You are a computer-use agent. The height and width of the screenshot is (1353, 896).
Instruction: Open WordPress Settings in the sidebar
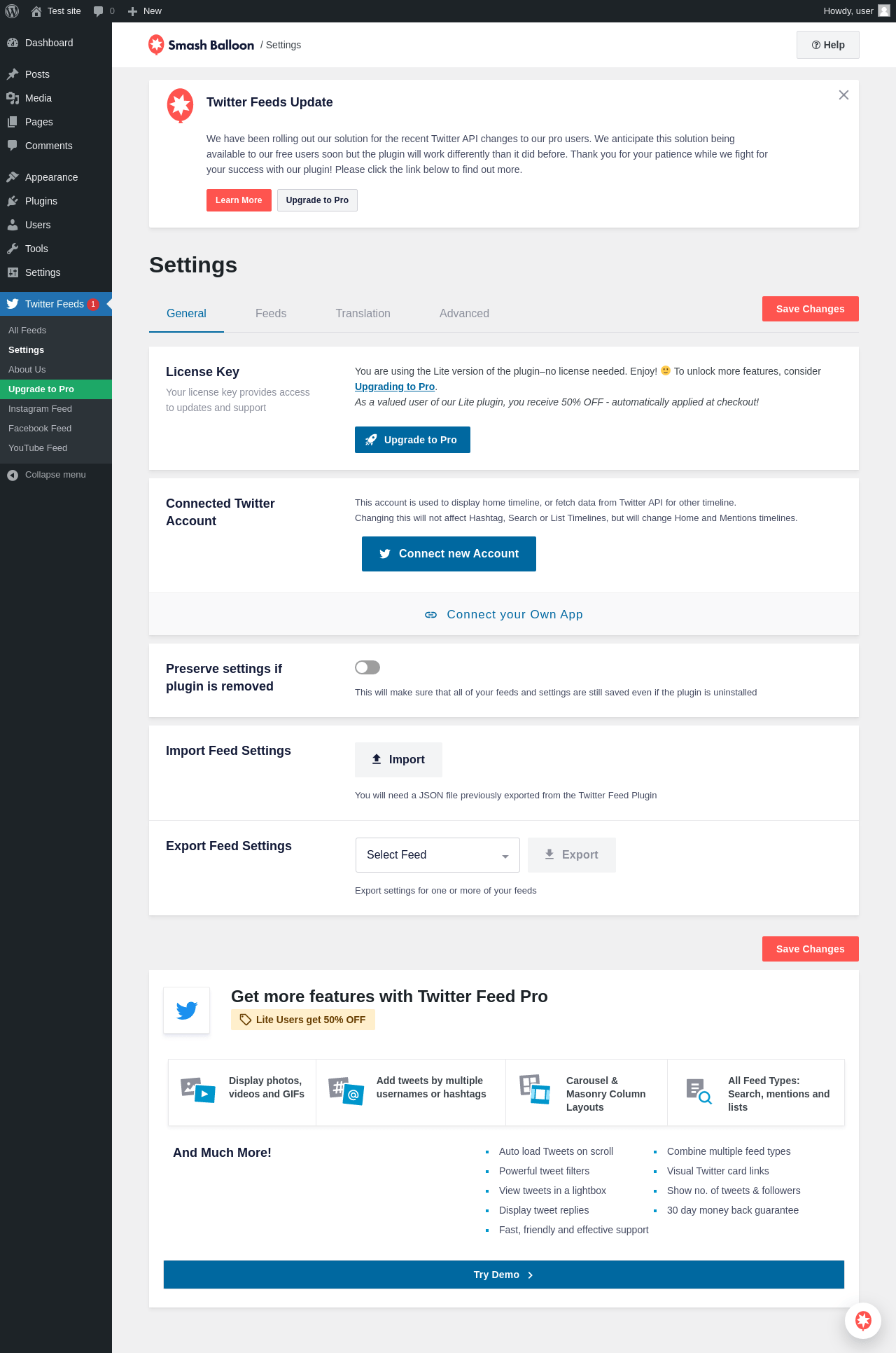(x=56, y=272)
